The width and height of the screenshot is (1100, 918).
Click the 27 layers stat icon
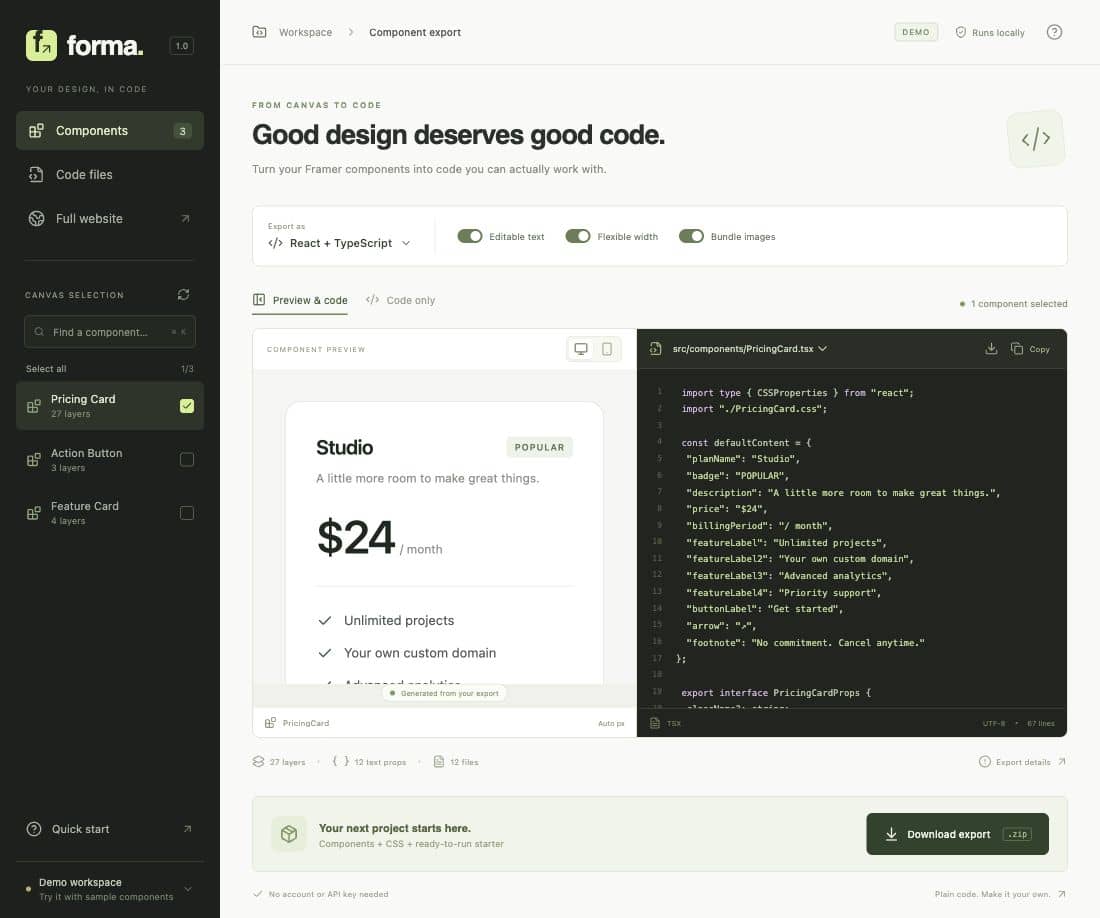258,762
